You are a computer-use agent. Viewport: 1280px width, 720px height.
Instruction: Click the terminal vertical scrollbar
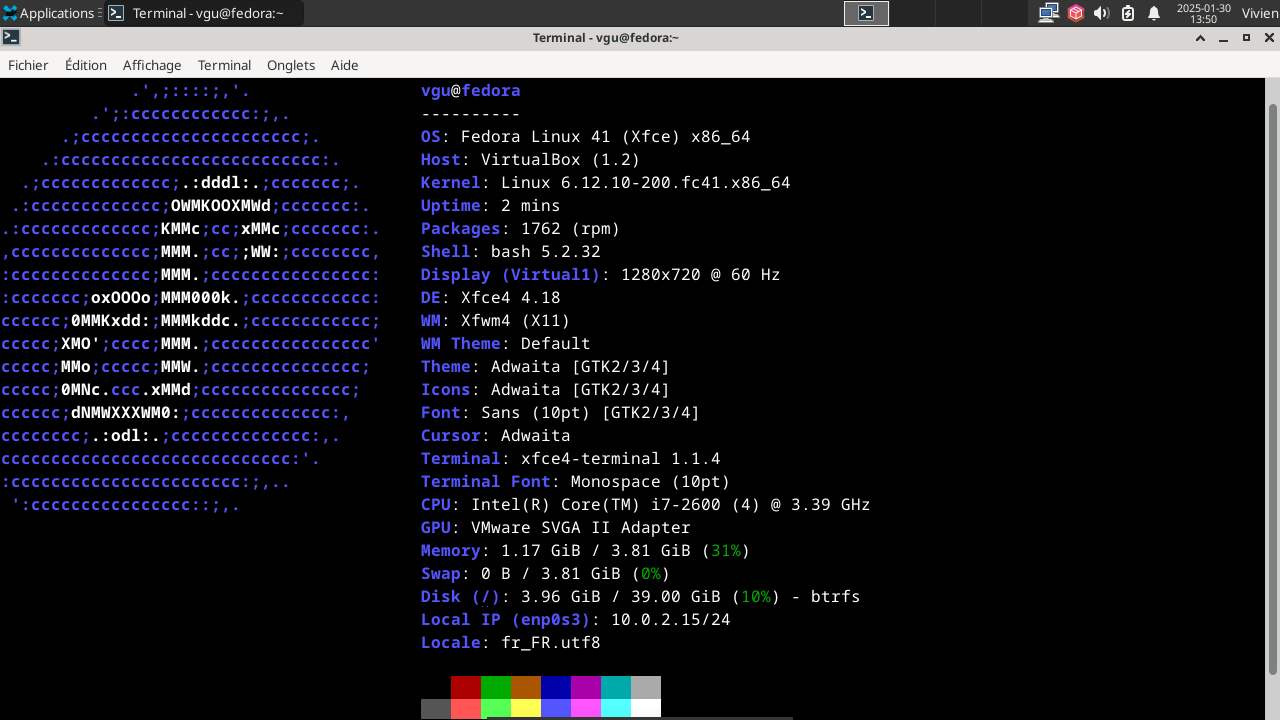coord(1273,390)
